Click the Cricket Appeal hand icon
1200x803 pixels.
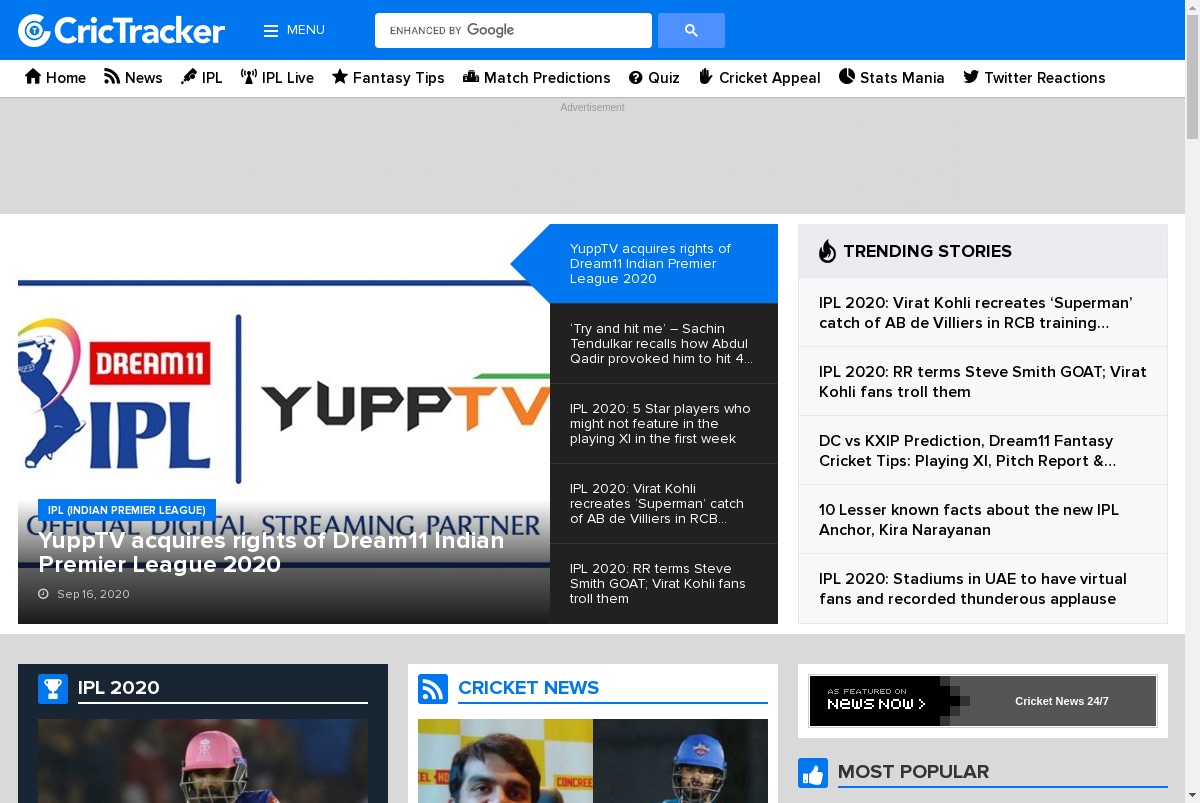(705, 77)
